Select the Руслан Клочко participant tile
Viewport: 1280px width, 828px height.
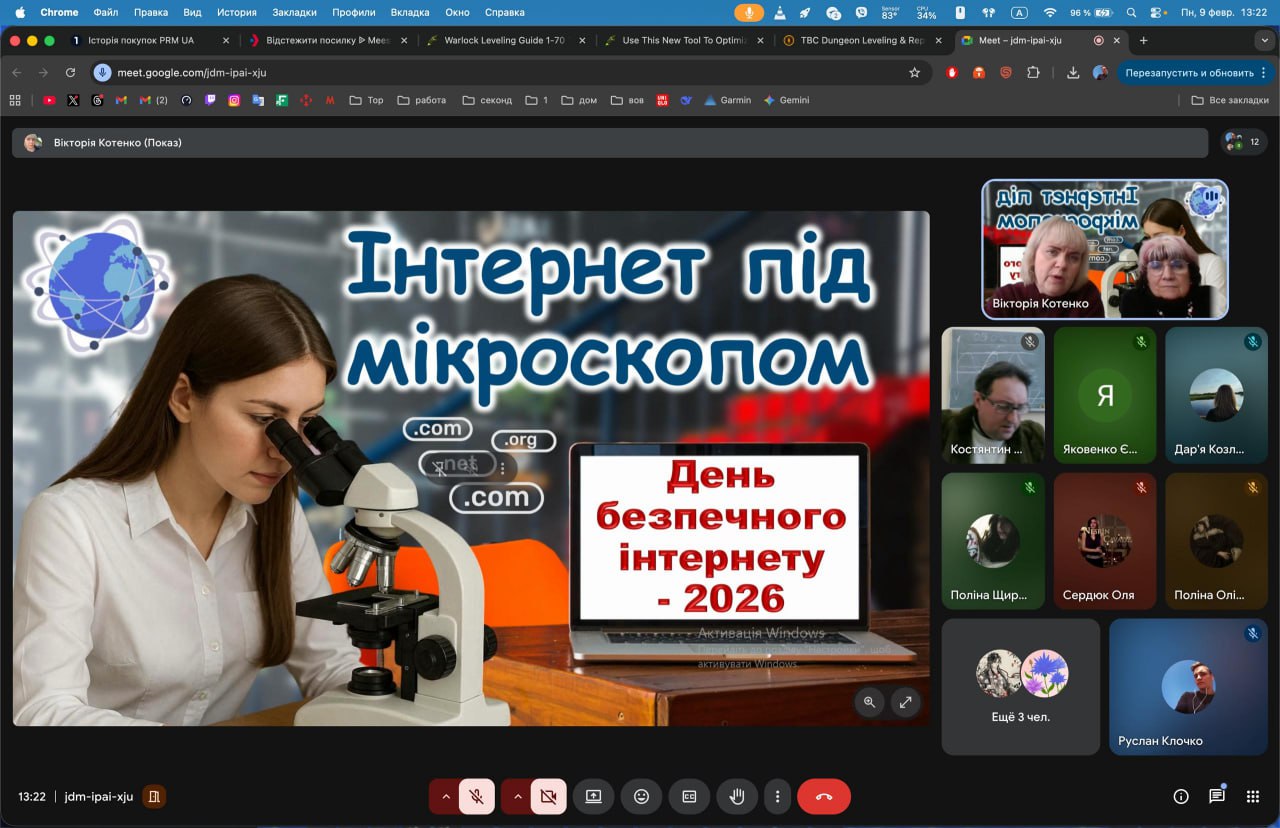coord(1188,687)
